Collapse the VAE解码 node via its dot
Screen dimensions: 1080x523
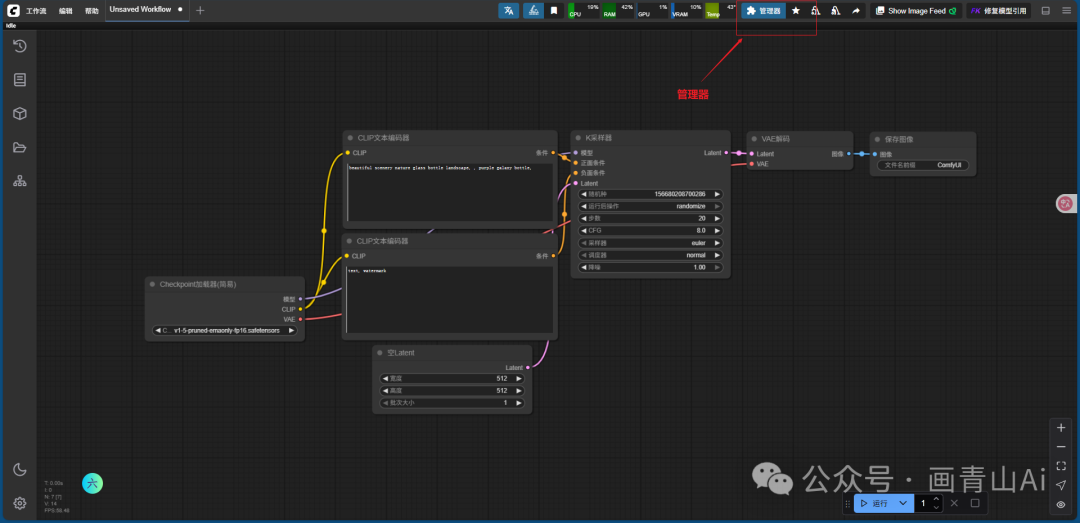click(x=754, y=139)
